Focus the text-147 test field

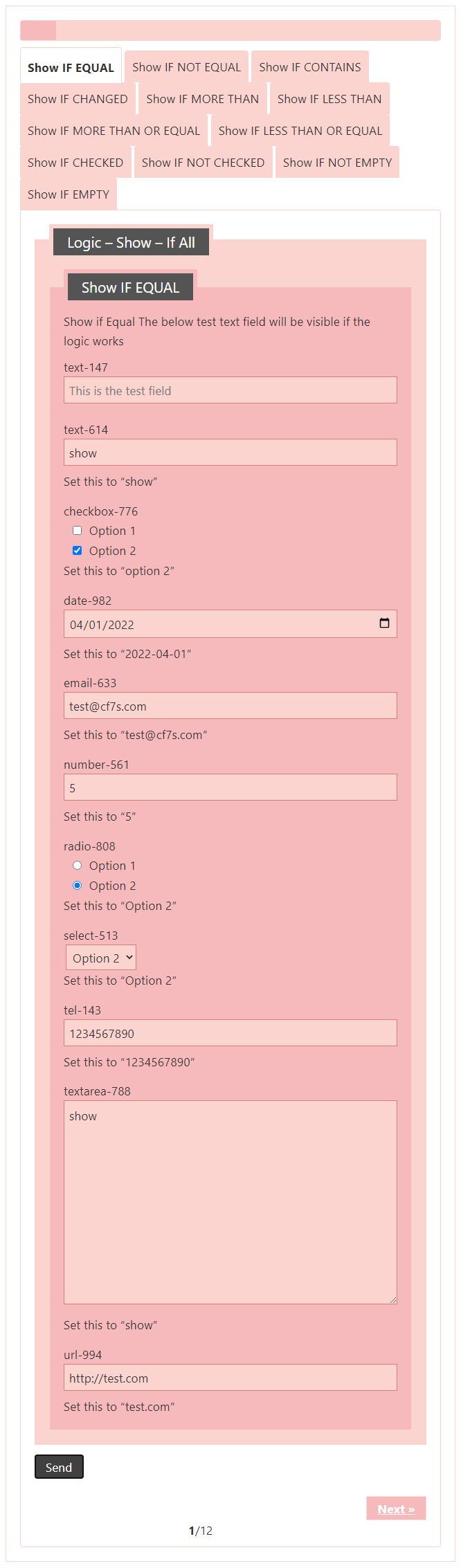[230, 390]
